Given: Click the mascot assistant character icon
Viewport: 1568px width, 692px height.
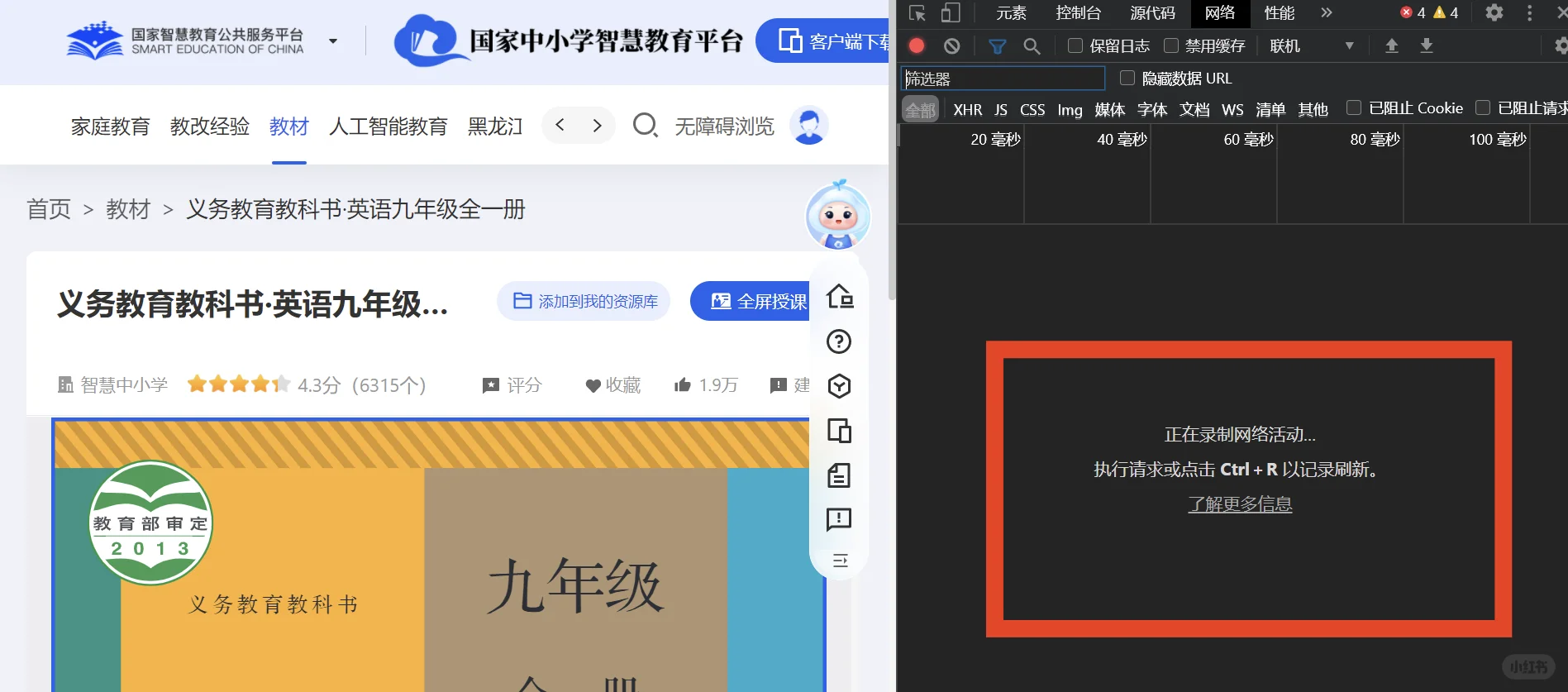Looking at the screenshot, I should pyautogui.click(x=838, y=215).
